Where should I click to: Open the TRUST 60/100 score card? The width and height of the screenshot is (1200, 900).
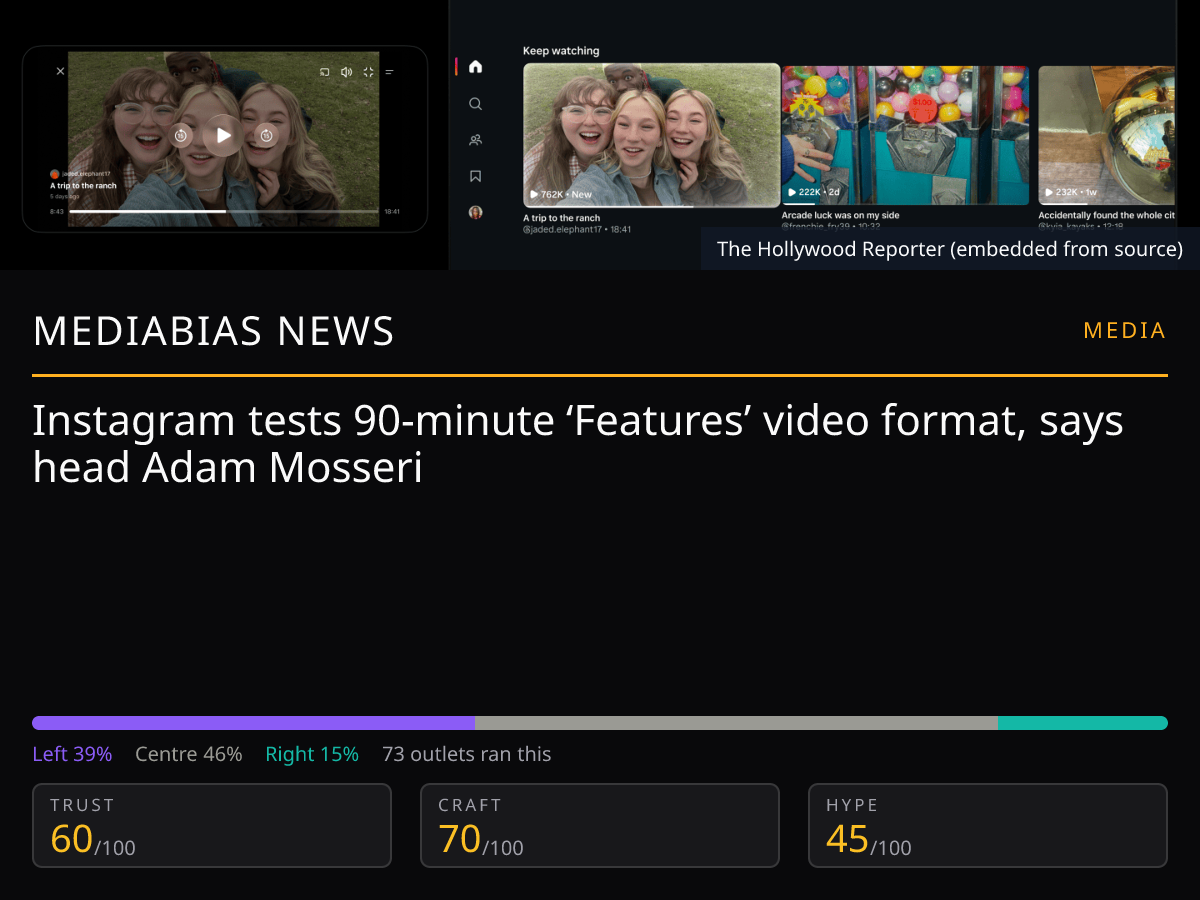[x=212, y=825]
